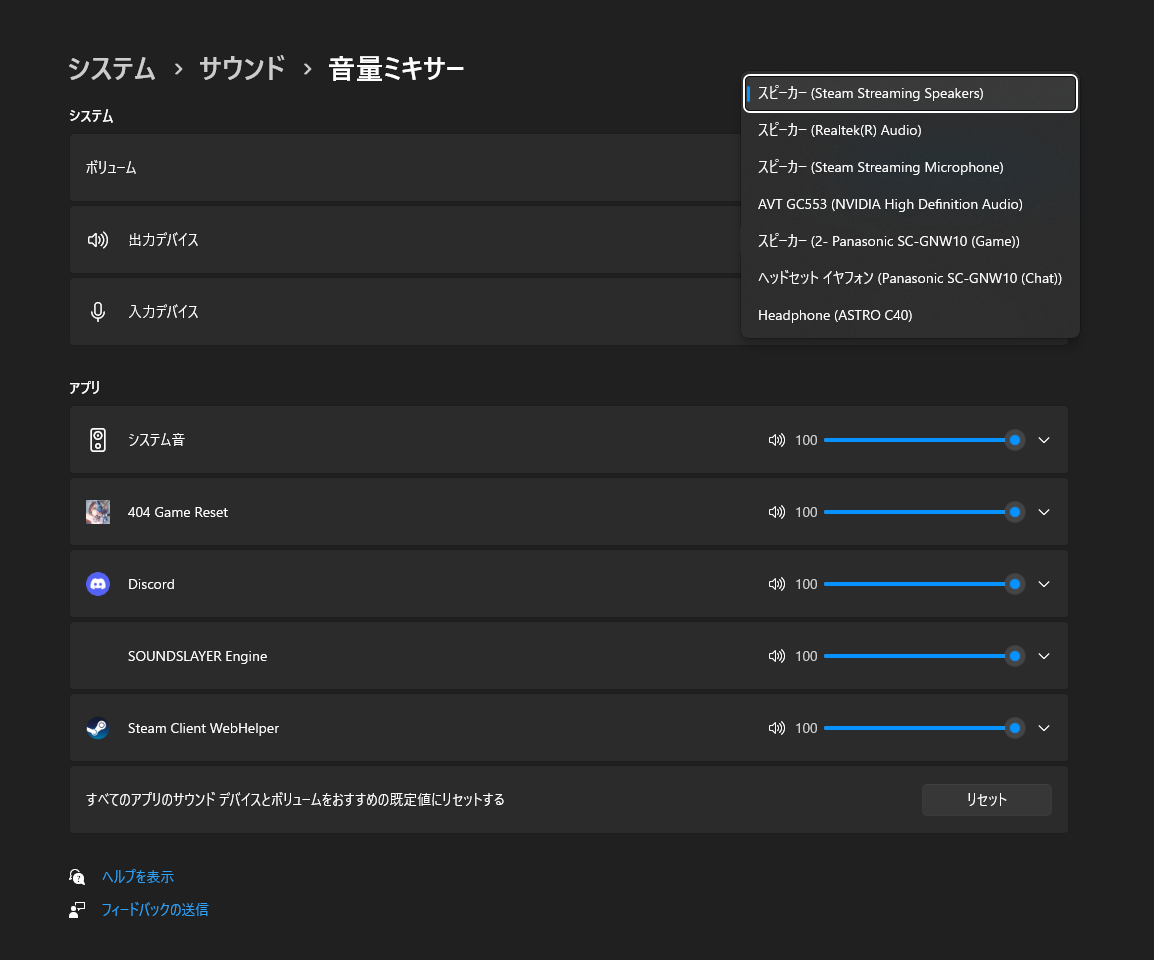Click the SOUNDSLAYER Engine volume slider handle
Screen dimensions: 1154x960
pyautogui.click(x=1015, y=656)
